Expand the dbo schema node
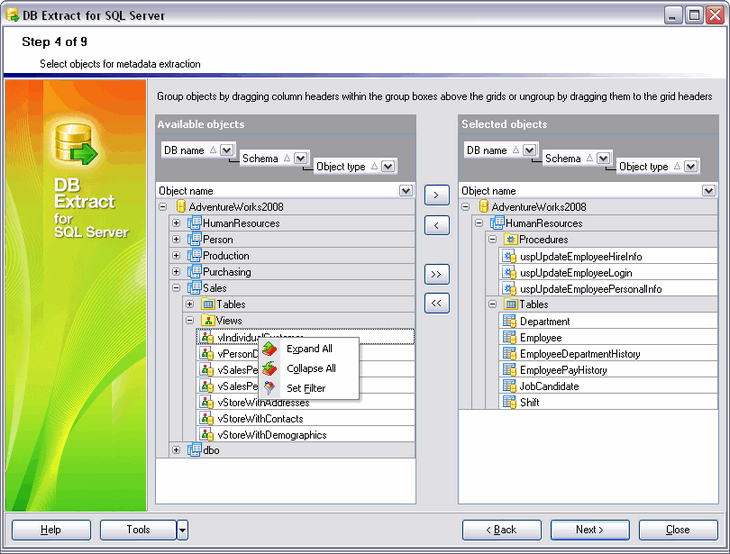 tap(176, 450)
